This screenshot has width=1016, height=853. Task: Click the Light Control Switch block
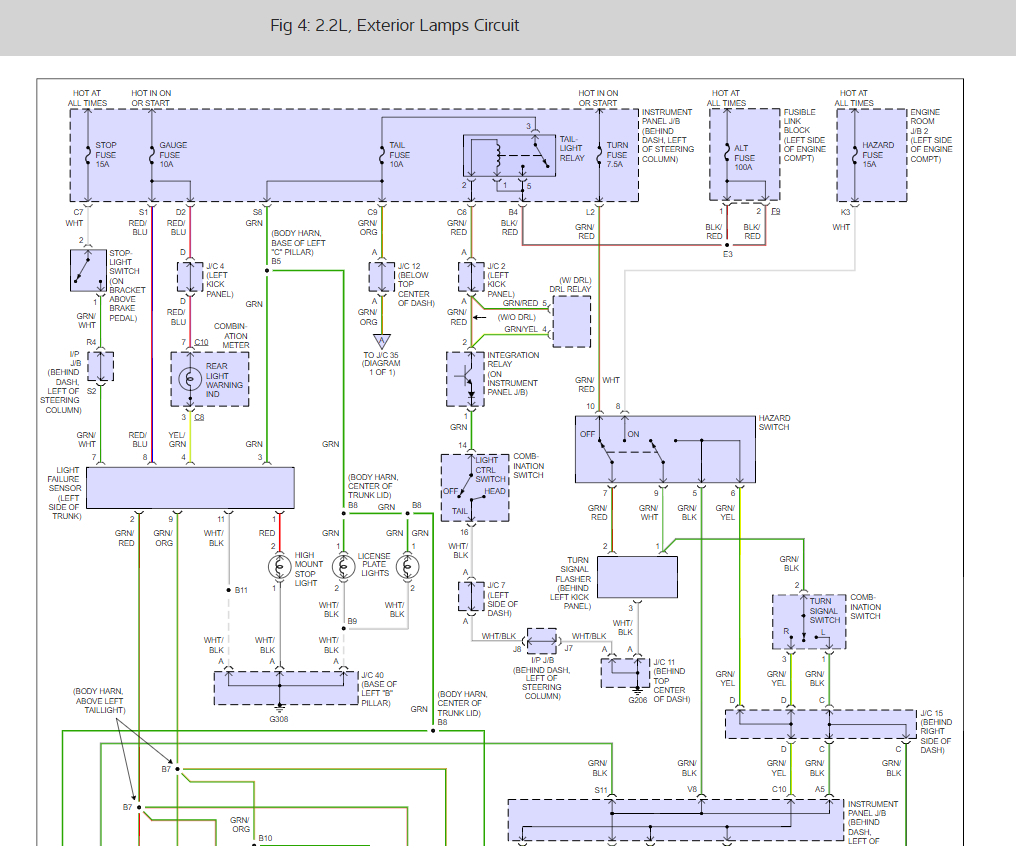tap(475, 487)
